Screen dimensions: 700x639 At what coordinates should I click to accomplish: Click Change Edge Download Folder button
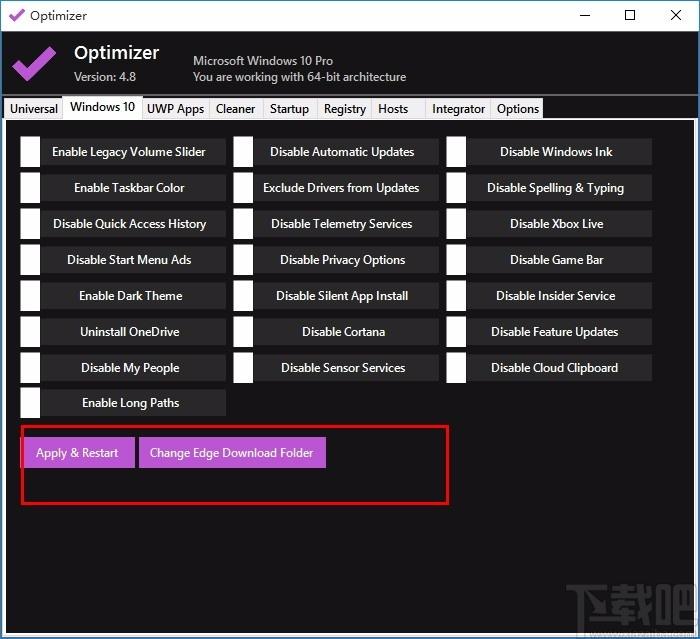pos(232,453)
